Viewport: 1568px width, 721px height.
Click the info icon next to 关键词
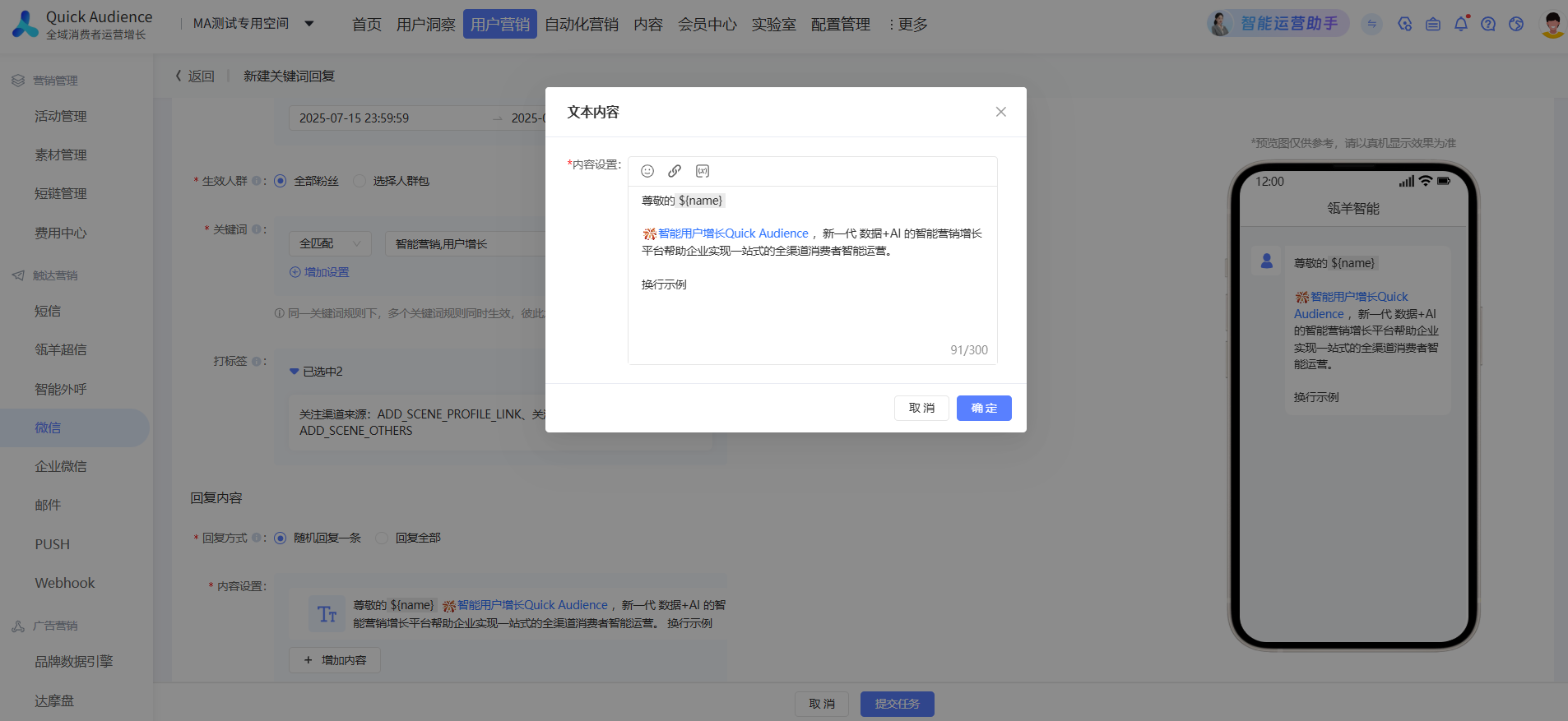256,229
